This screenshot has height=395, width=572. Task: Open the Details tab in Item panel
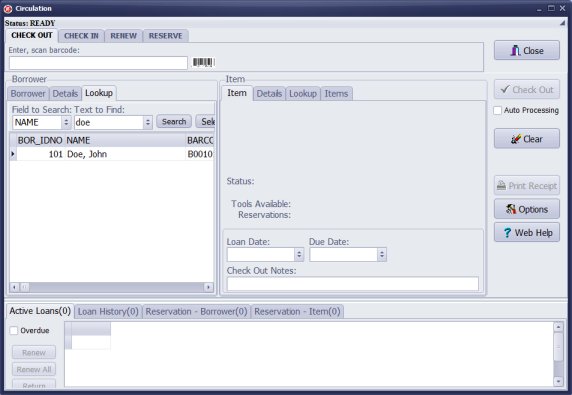tap(269, 94)
